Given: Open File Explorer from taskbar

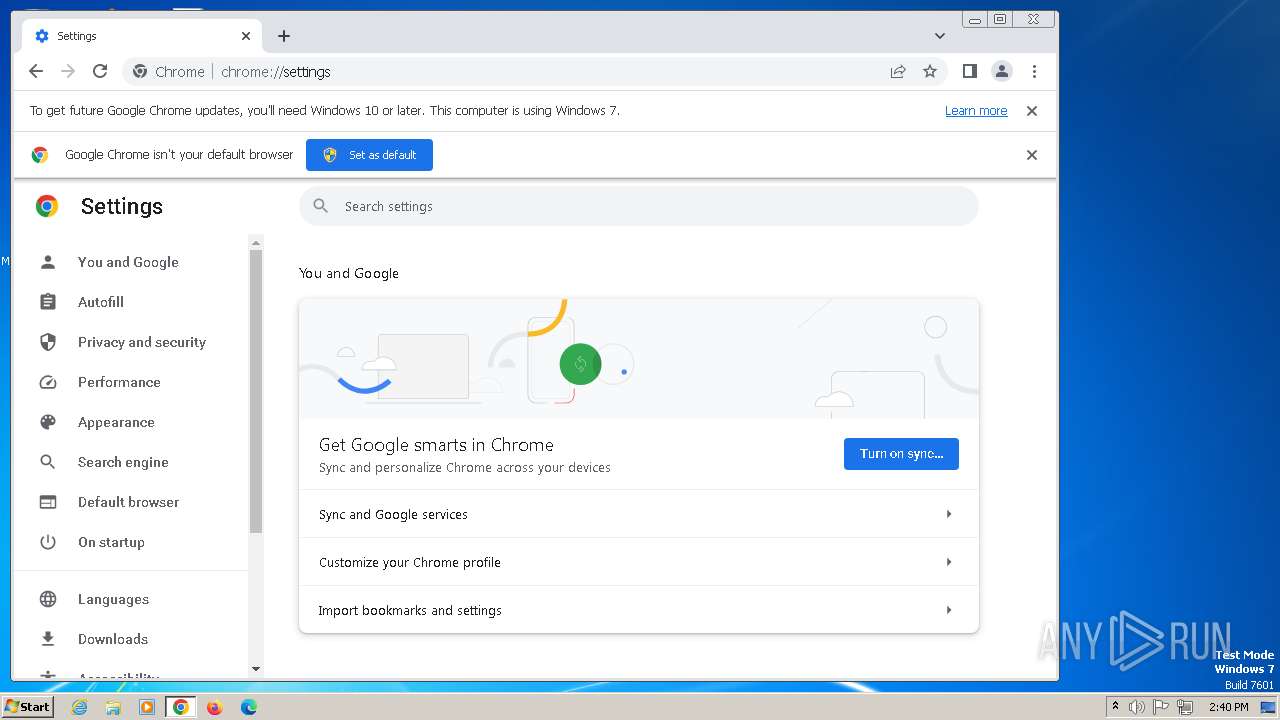Looking at the screenshot, I should (113, 707).
